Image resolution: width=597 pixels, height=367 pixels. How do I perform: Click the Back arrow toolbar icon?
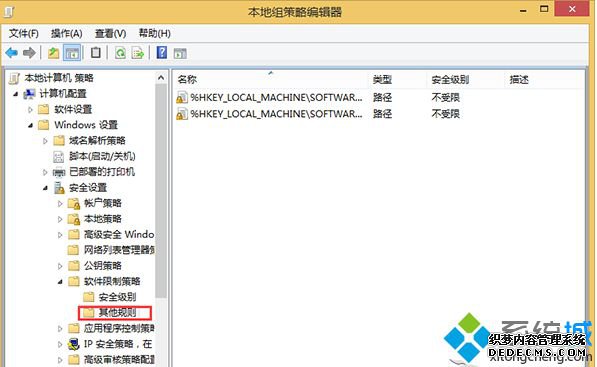(12, 53)
